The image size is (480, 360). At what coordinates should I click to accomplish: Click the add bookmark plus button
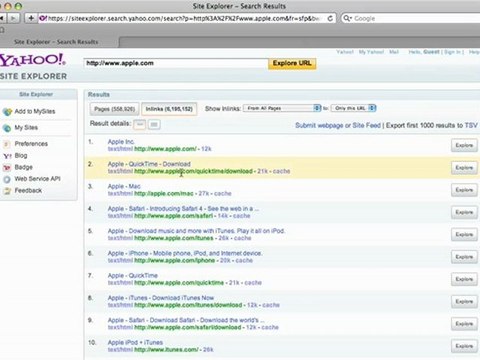click(x=31, y=18)
